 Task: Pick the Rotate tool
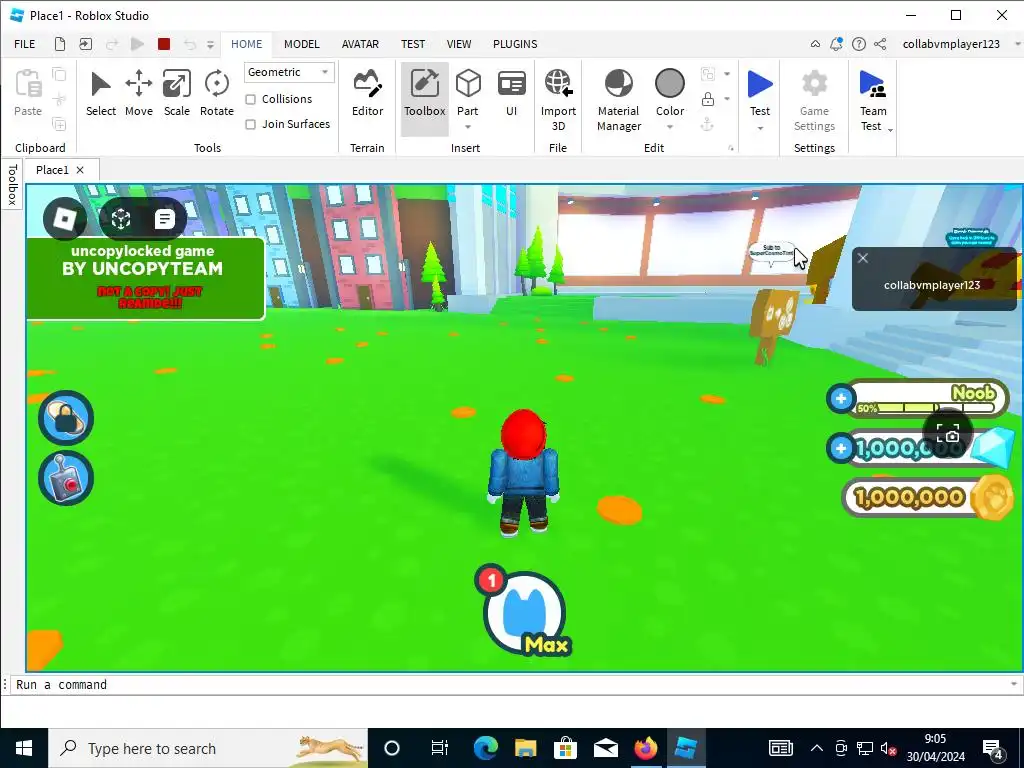(x=217, y=93)
